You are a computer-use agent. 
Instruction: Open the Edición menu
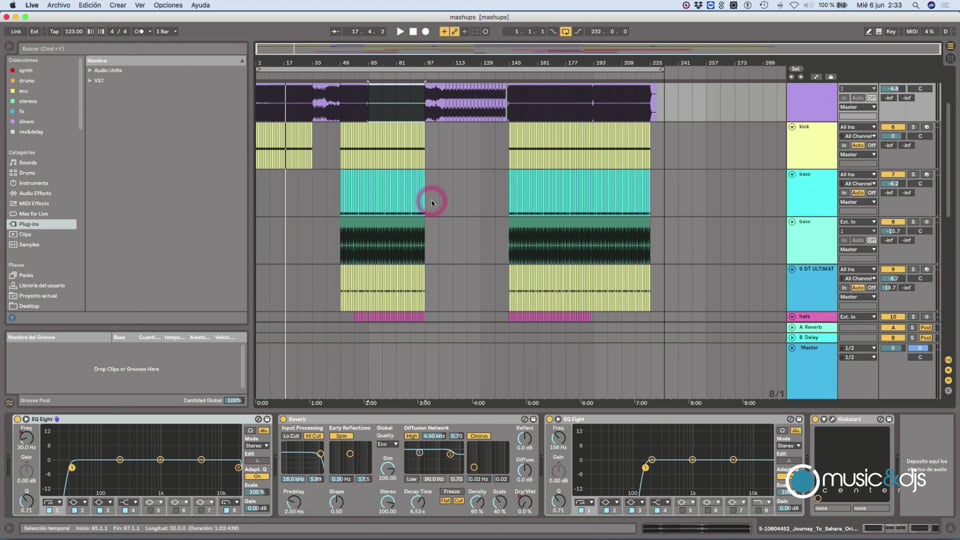89,5
